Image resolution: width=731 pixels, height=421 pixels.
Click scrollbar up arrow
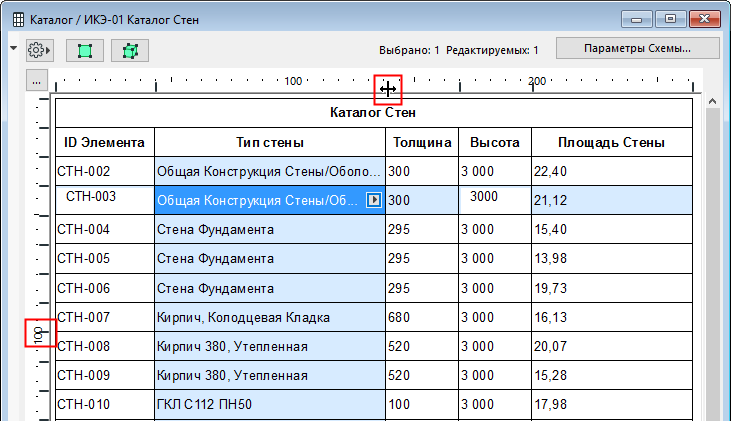tap(712, 101)
